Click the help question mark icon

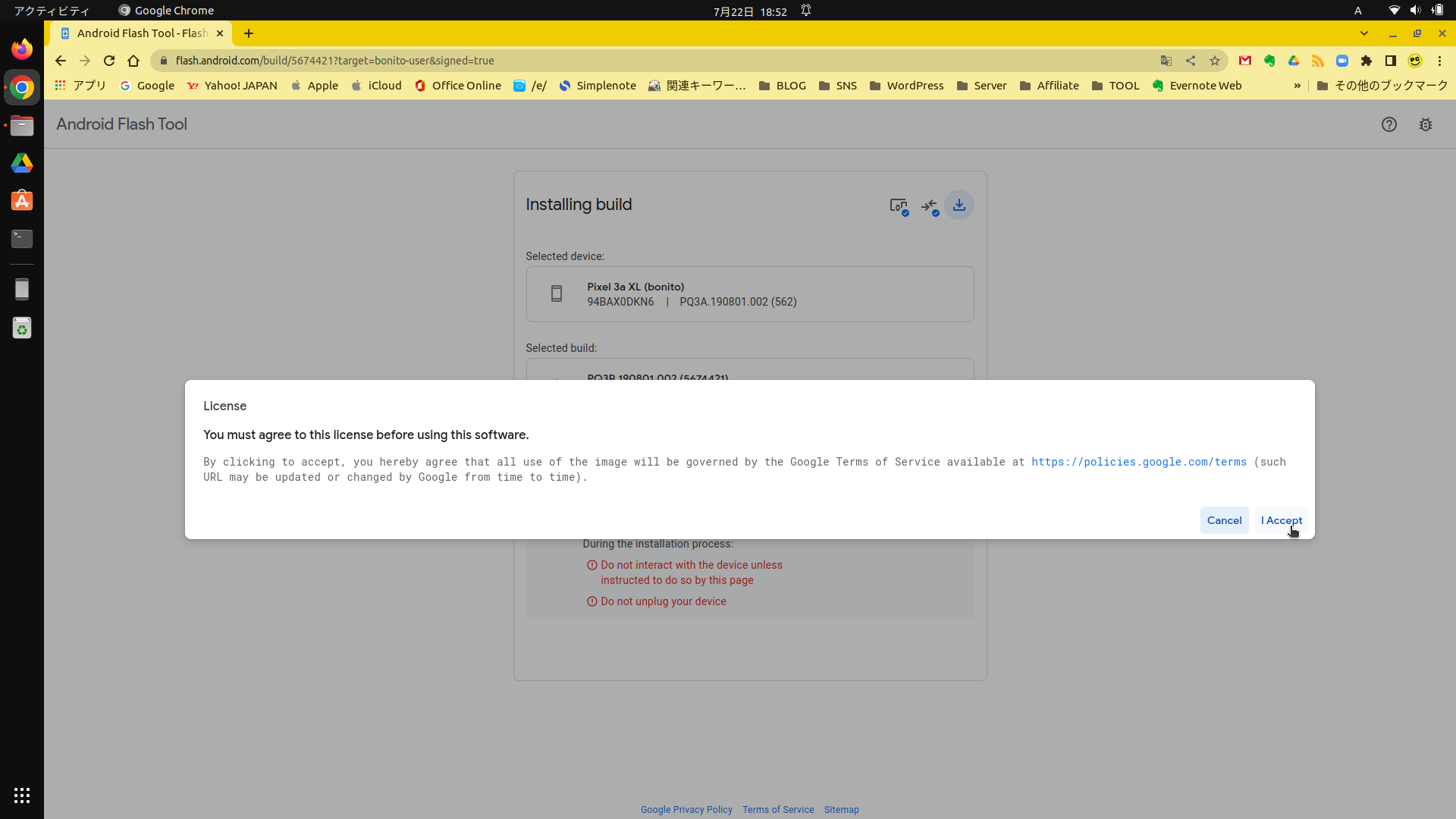coord(1389,124)
